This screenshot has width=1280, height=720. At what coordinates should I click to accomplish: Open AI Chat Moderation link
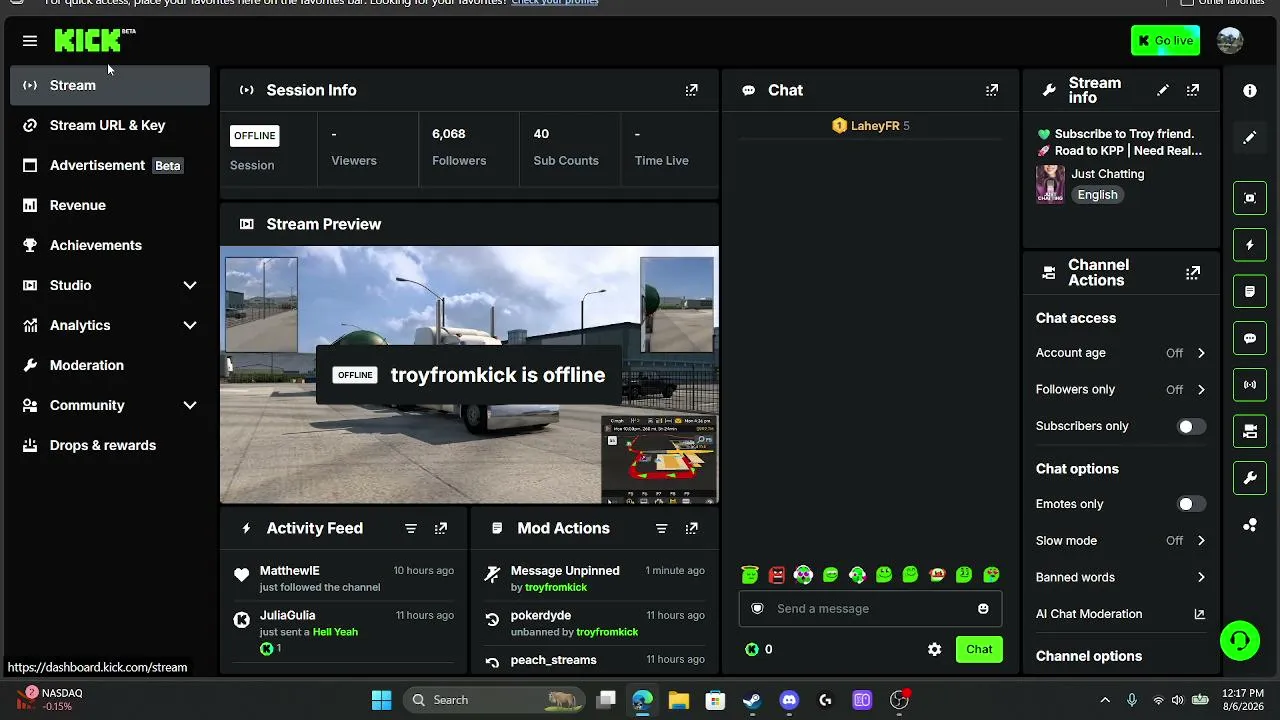[1121, 614]
